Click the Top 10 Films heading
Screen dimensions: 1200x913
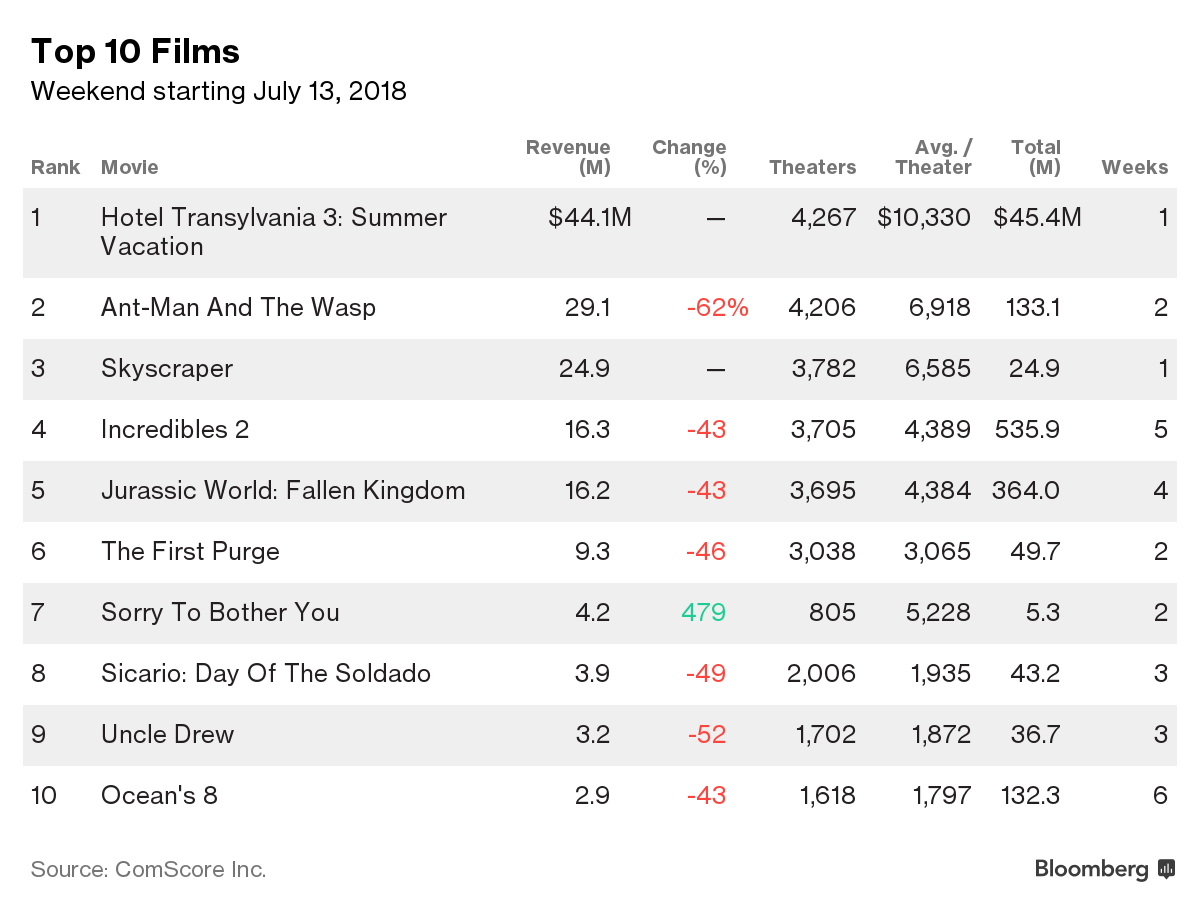[135, 51]
